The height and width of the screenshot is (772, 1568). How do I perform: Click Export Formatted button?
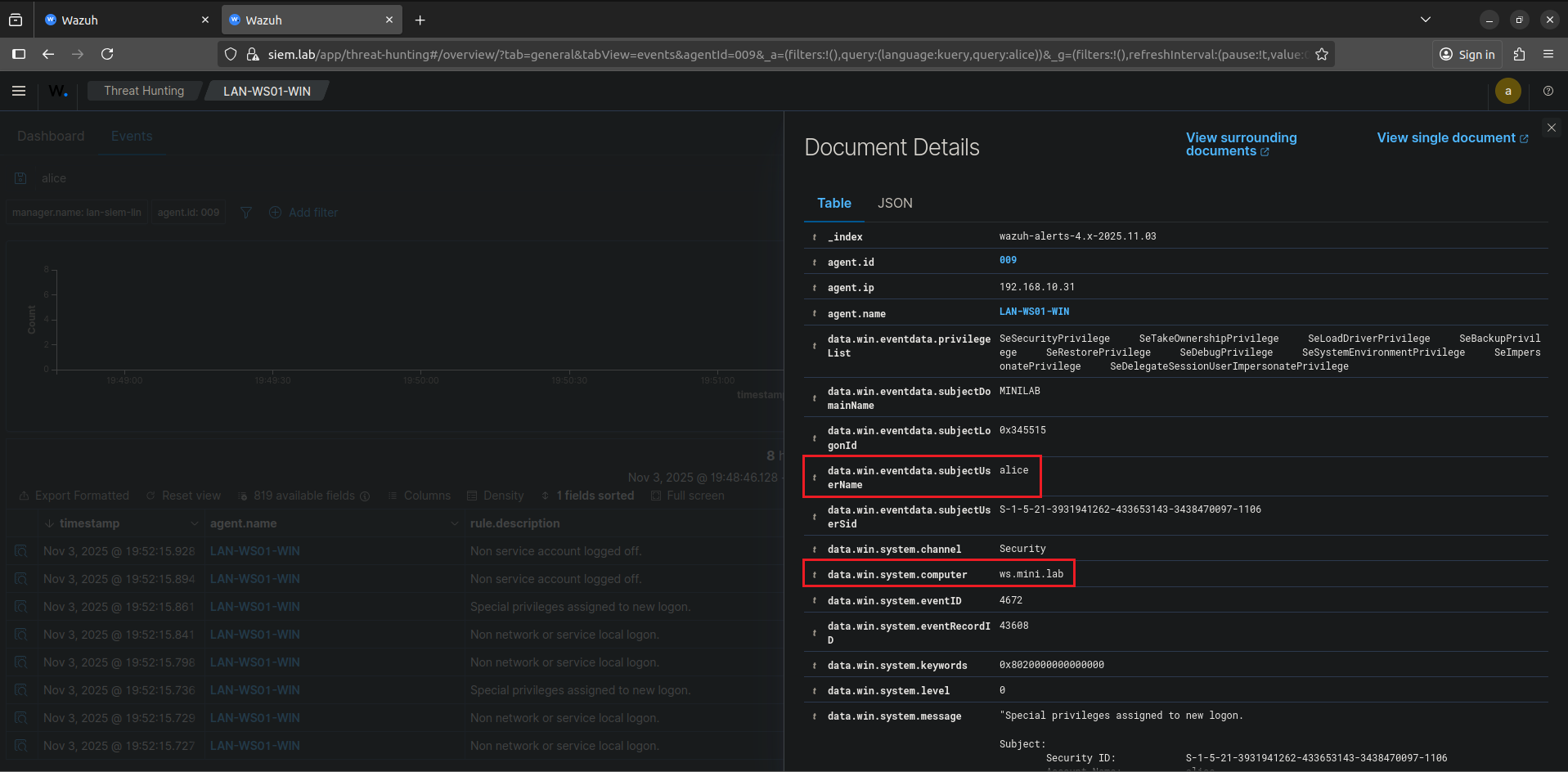click(x=74, y=496)
